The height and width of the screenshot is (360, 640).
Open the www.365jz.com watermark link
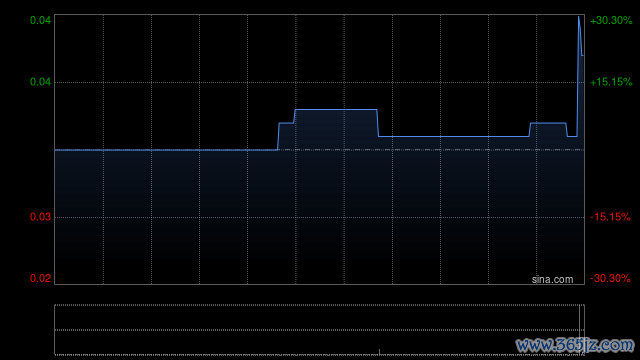tap(575, 345)
